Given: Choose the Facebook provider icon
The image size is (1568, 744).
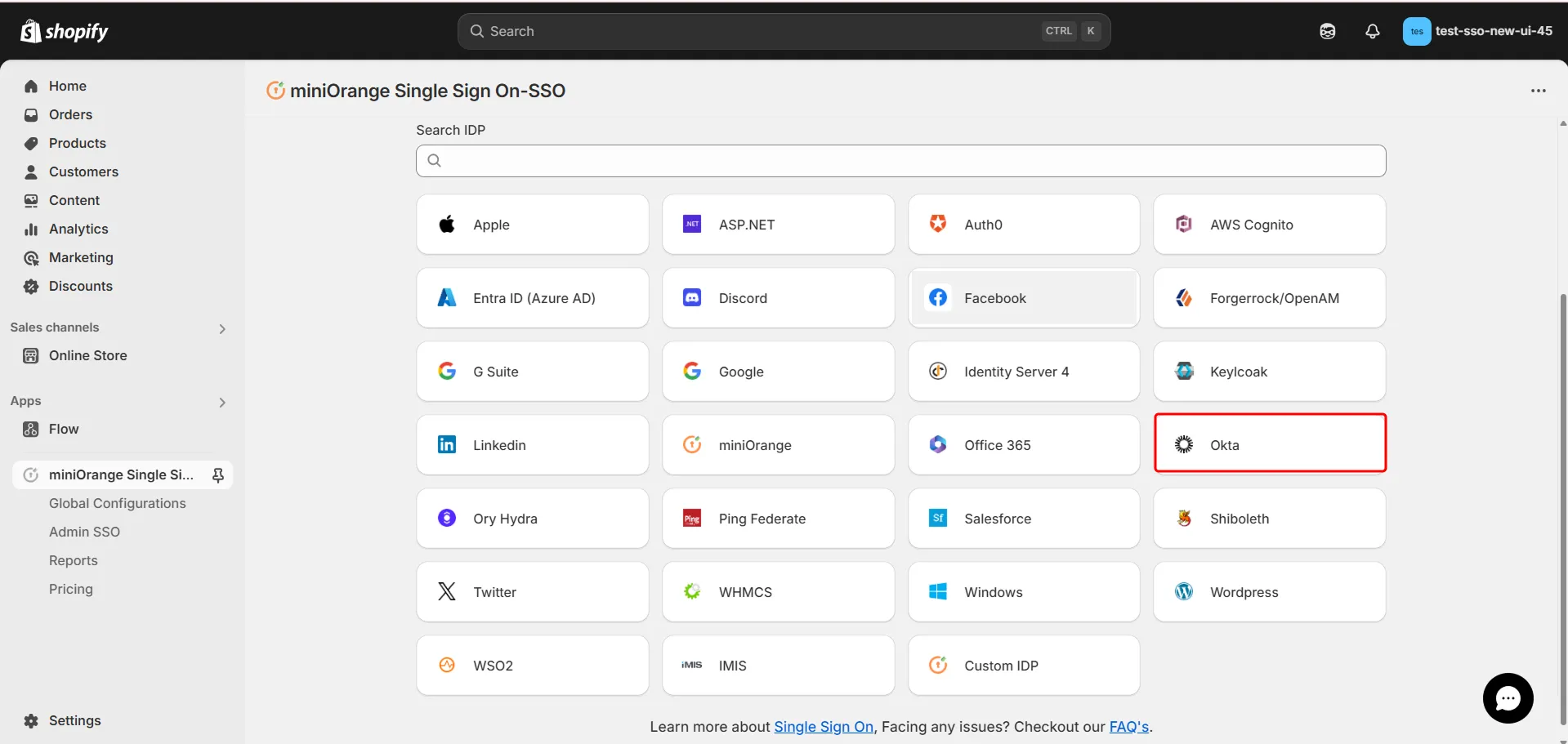Looking at the screenshot, I should (x=938, y=297).
